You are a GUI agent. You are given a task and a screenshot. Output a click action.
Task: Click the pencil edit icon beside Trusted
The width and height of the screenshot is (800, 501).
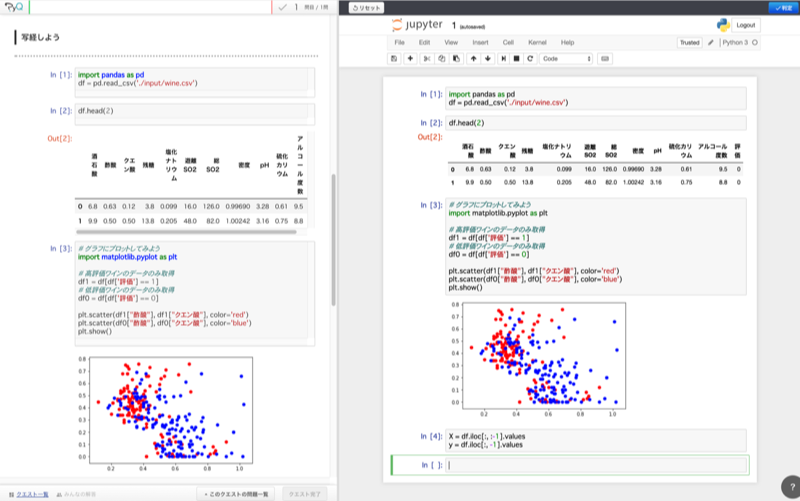coord(711,43)
